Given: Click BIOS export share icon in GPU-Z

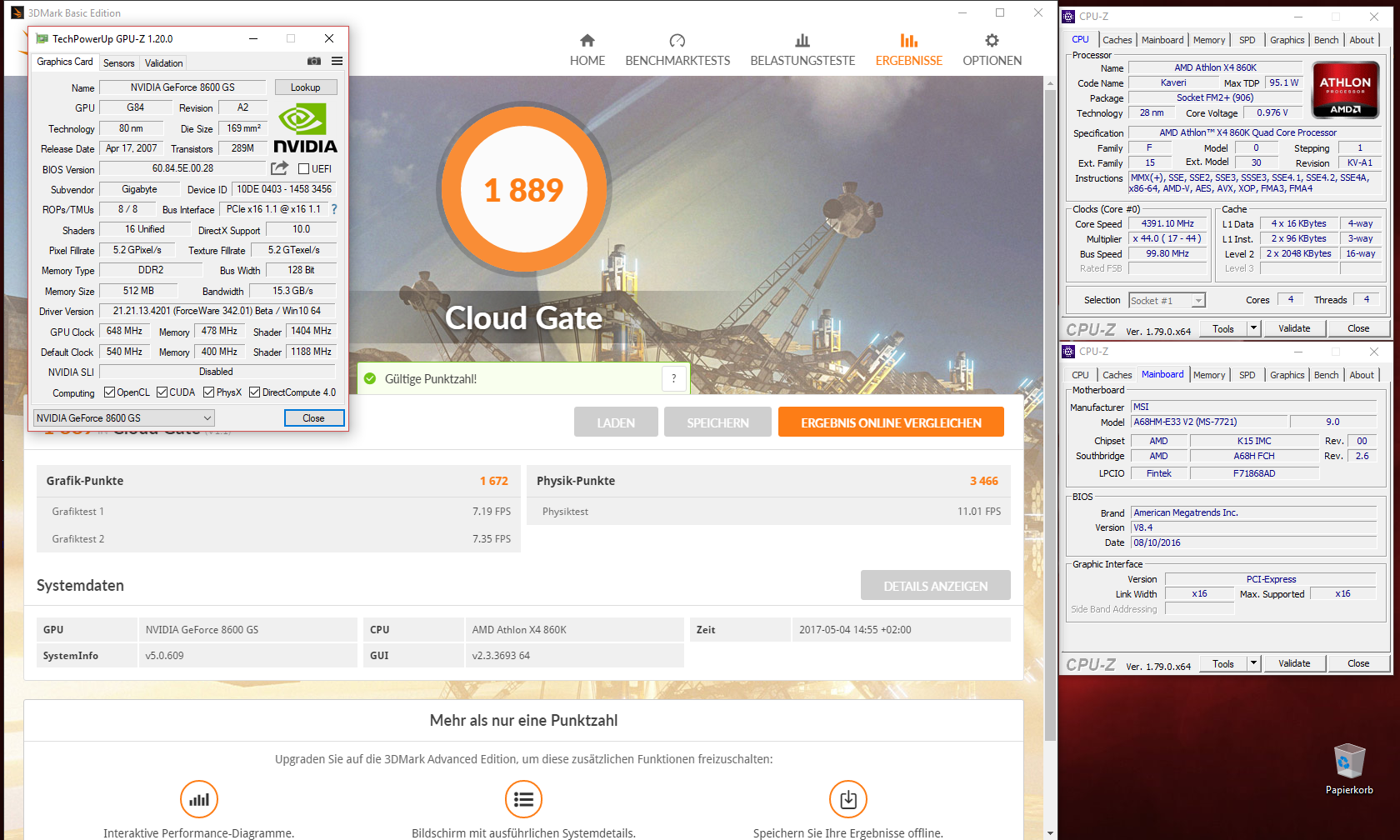Looking at the screenshot, I should point(279,168).
